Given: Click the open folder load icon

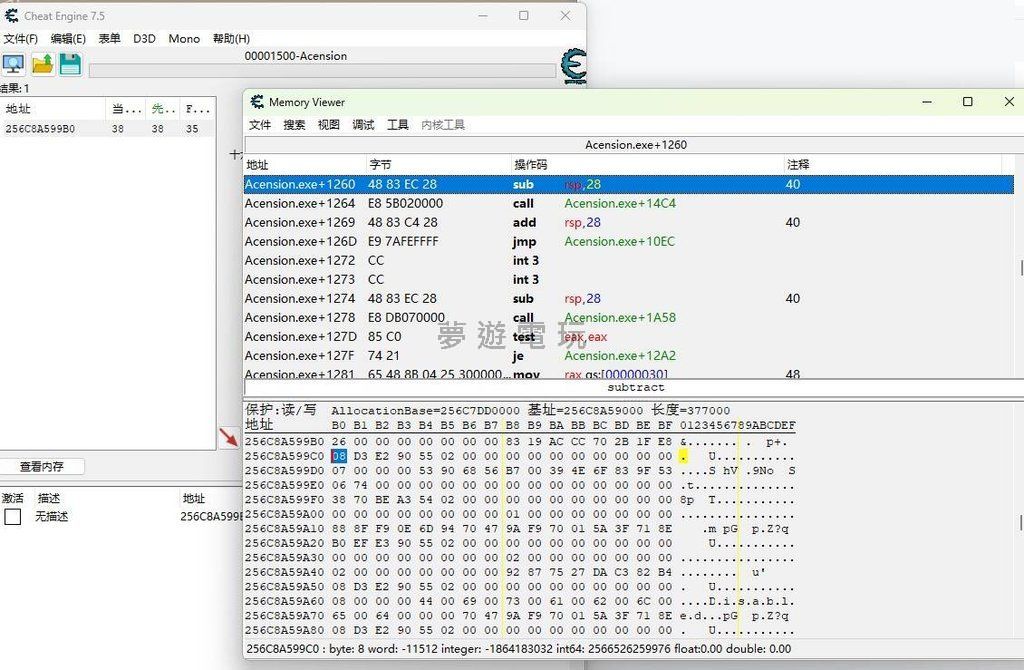Looking at the screenshot, I should pyautogui.click(x=42, y=65).
